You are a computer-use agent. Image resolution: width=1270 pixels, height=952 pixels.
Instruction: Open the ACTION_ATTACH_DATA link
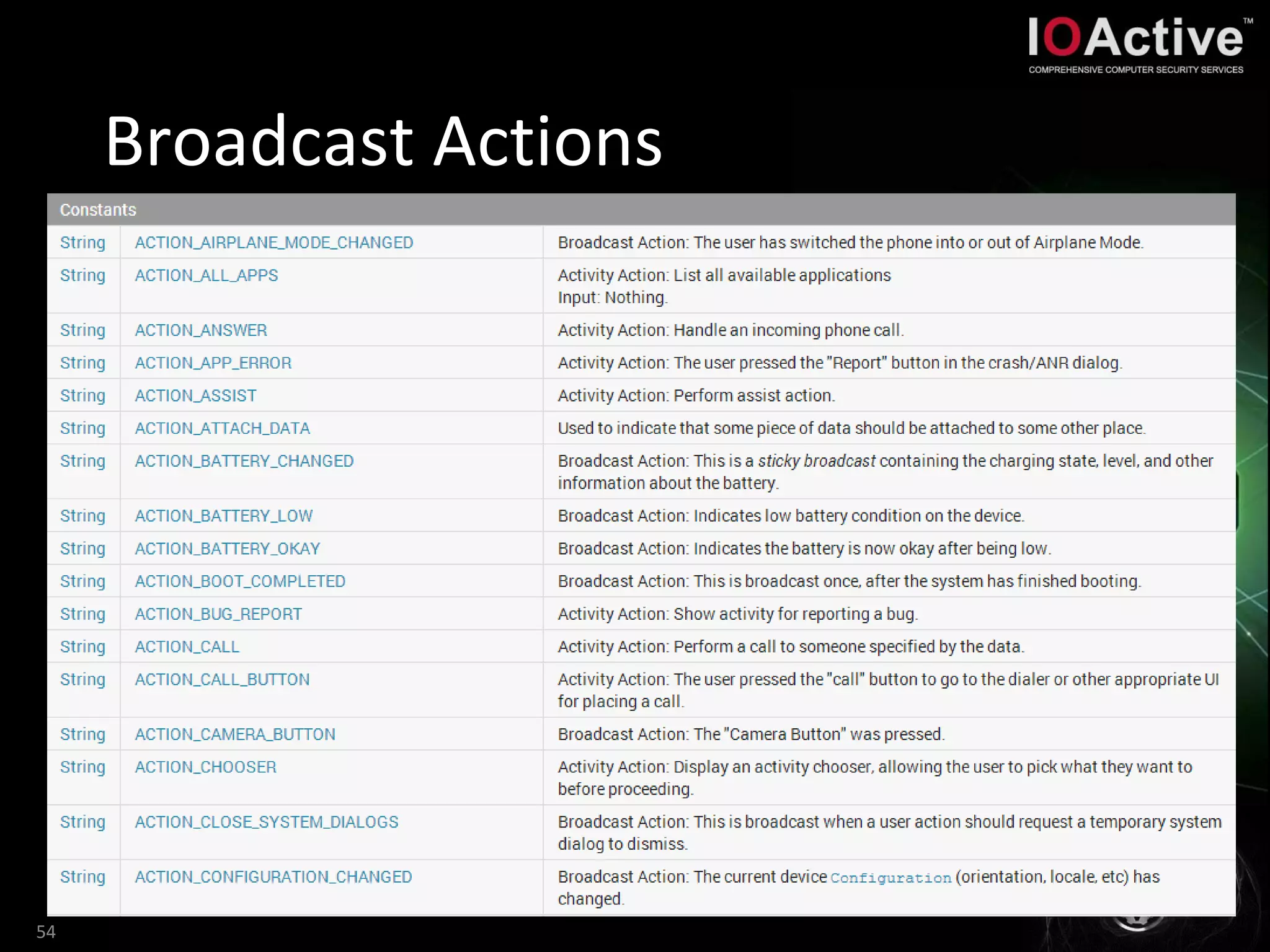(x=223, y=428)
